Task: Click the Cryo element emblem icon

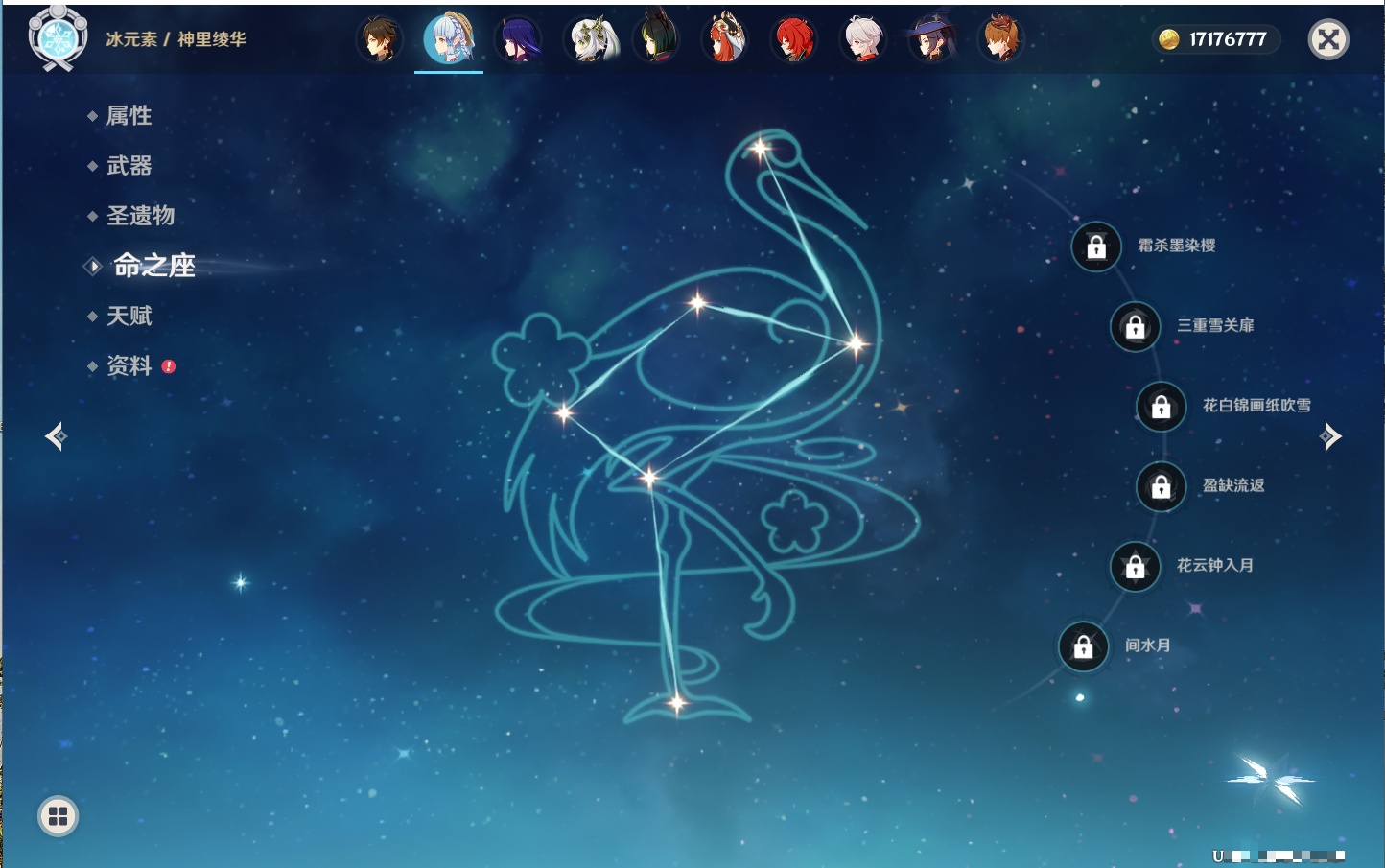Action: tap(58, 38)
